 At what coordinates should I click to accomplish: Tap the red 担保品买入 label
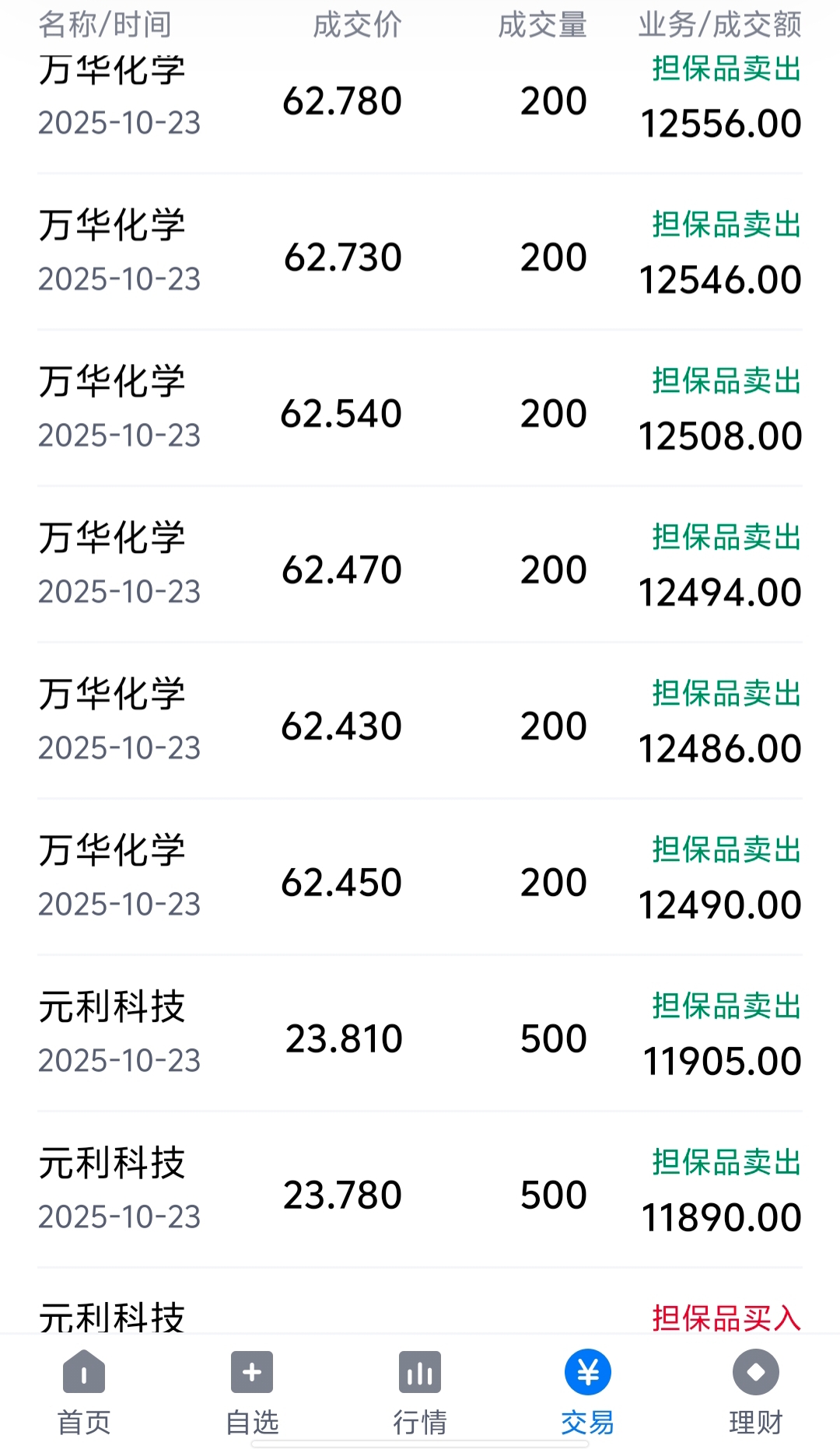tap(726, 1318)
